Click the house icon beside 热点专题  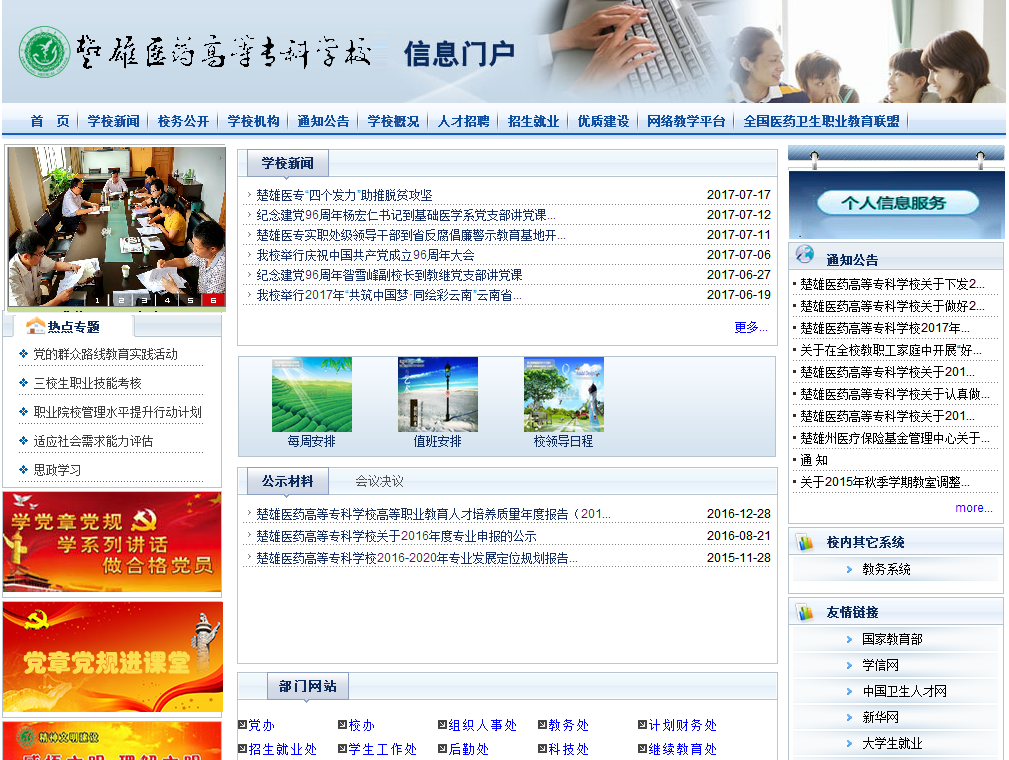(36, 326)
